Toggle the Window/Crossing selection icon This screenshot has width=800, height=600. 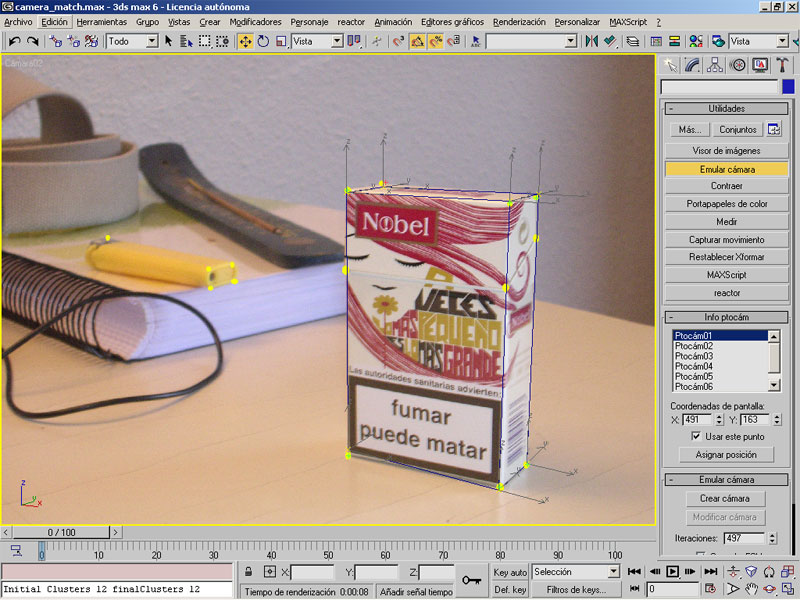click(x=222, y=41)
